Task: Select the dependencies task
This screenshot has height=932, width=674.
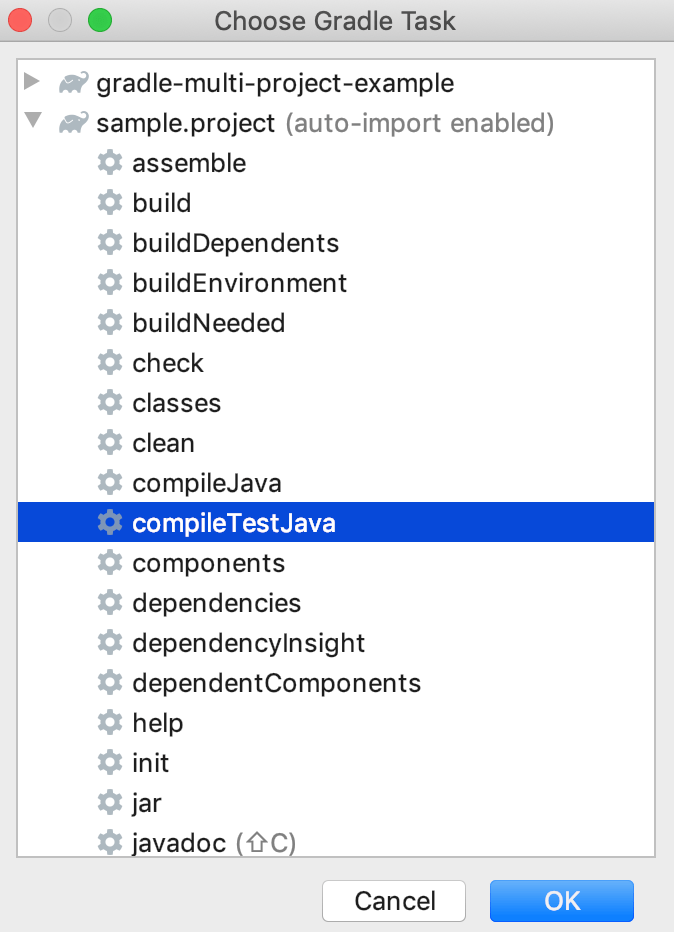Action: [216, 602]
